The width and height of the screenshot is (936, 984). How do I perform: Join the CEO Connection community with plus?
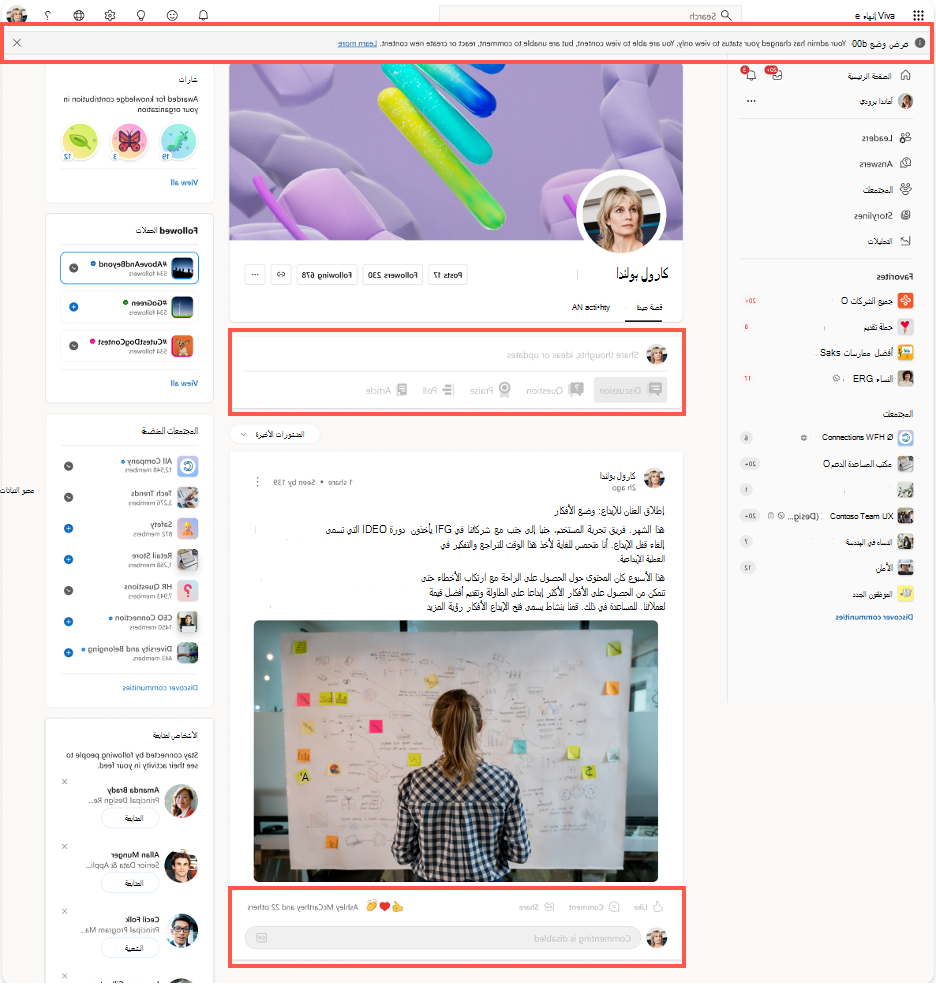pyautogui.click(x=69, y=621)
